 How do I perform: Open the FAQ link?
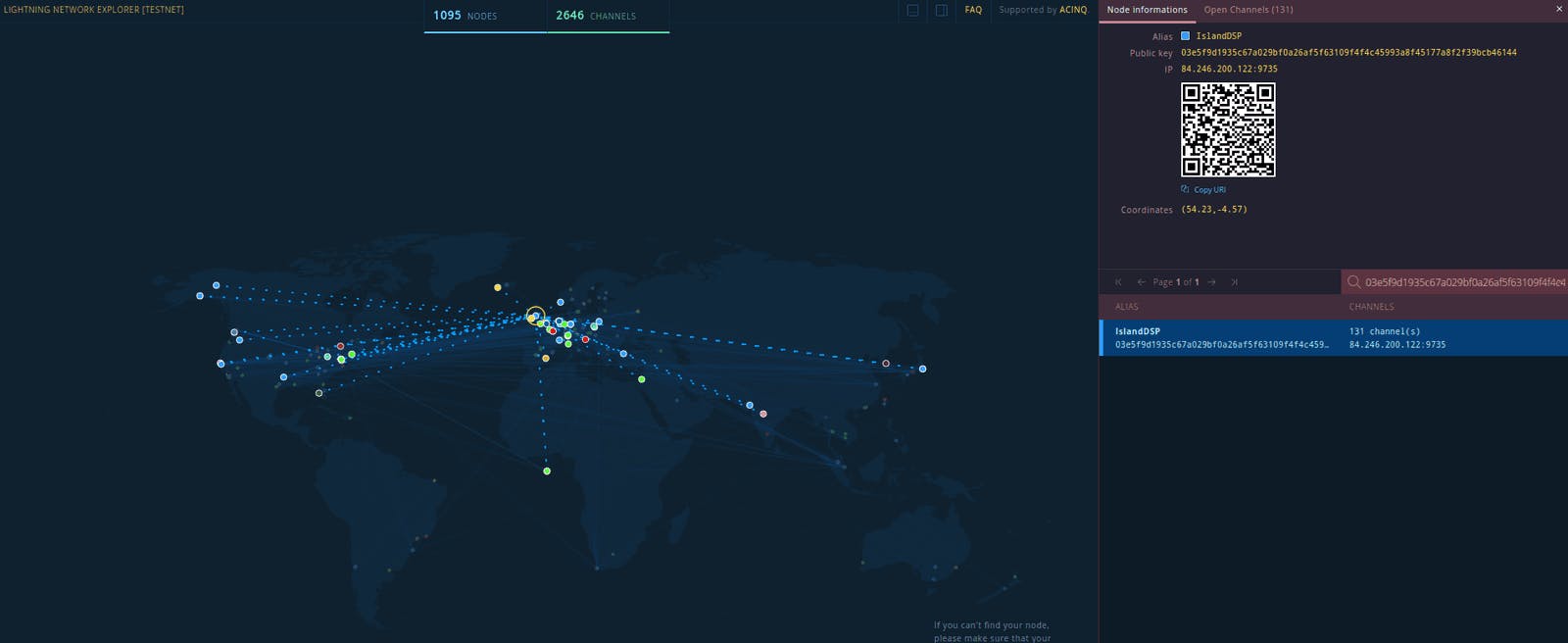[972, 10]
